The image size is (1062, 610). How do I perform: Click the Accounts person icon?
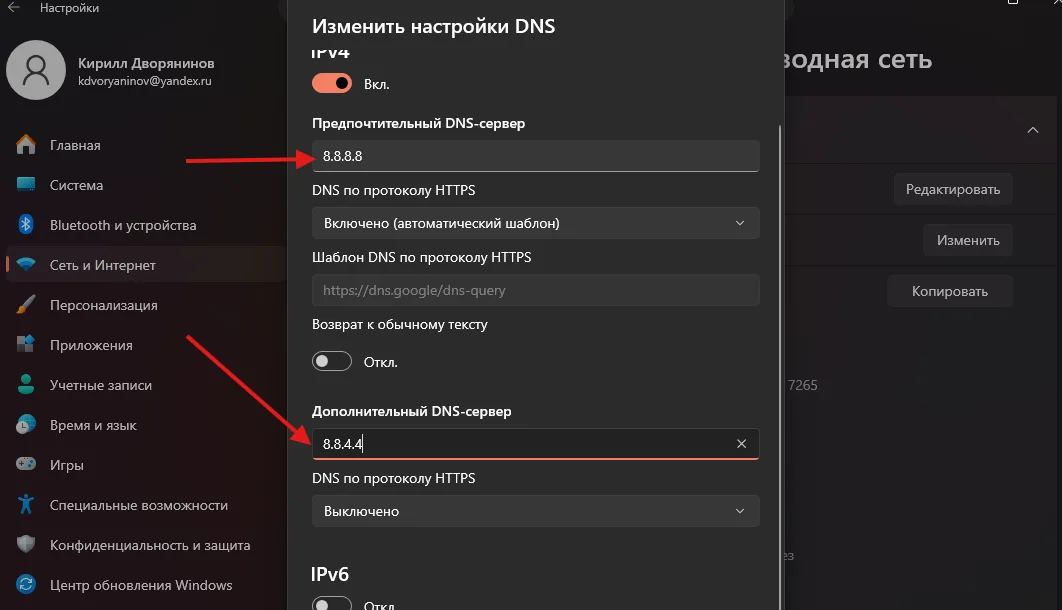click(x=27, y=385)
